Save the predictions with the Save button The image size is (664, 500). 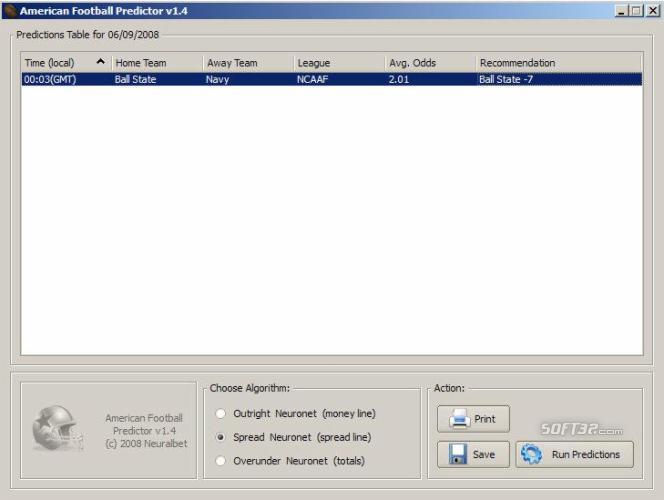point(473,454)
